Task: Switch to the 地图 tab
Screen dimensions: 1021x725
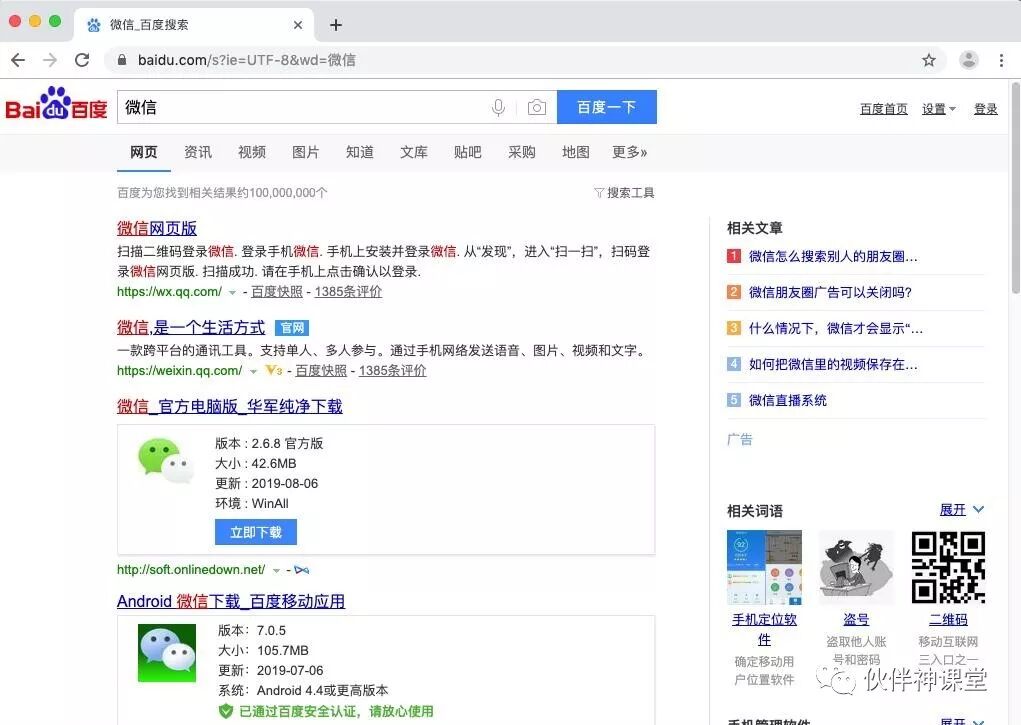Action: pyautogui.click(x=576, y=152)
